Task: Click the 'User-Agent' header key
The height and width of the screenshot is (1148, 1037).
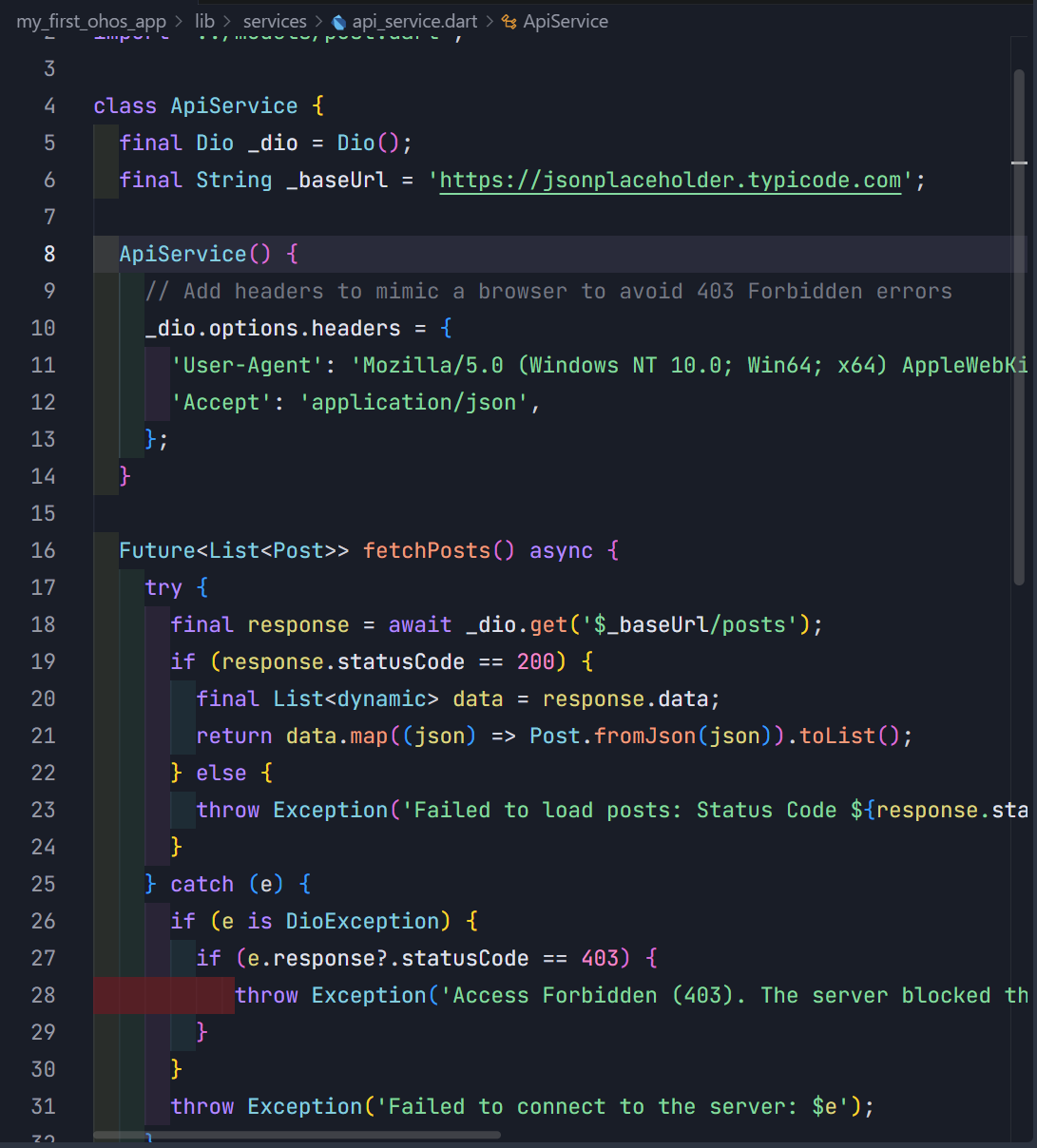Action: [x=247, y=365]
